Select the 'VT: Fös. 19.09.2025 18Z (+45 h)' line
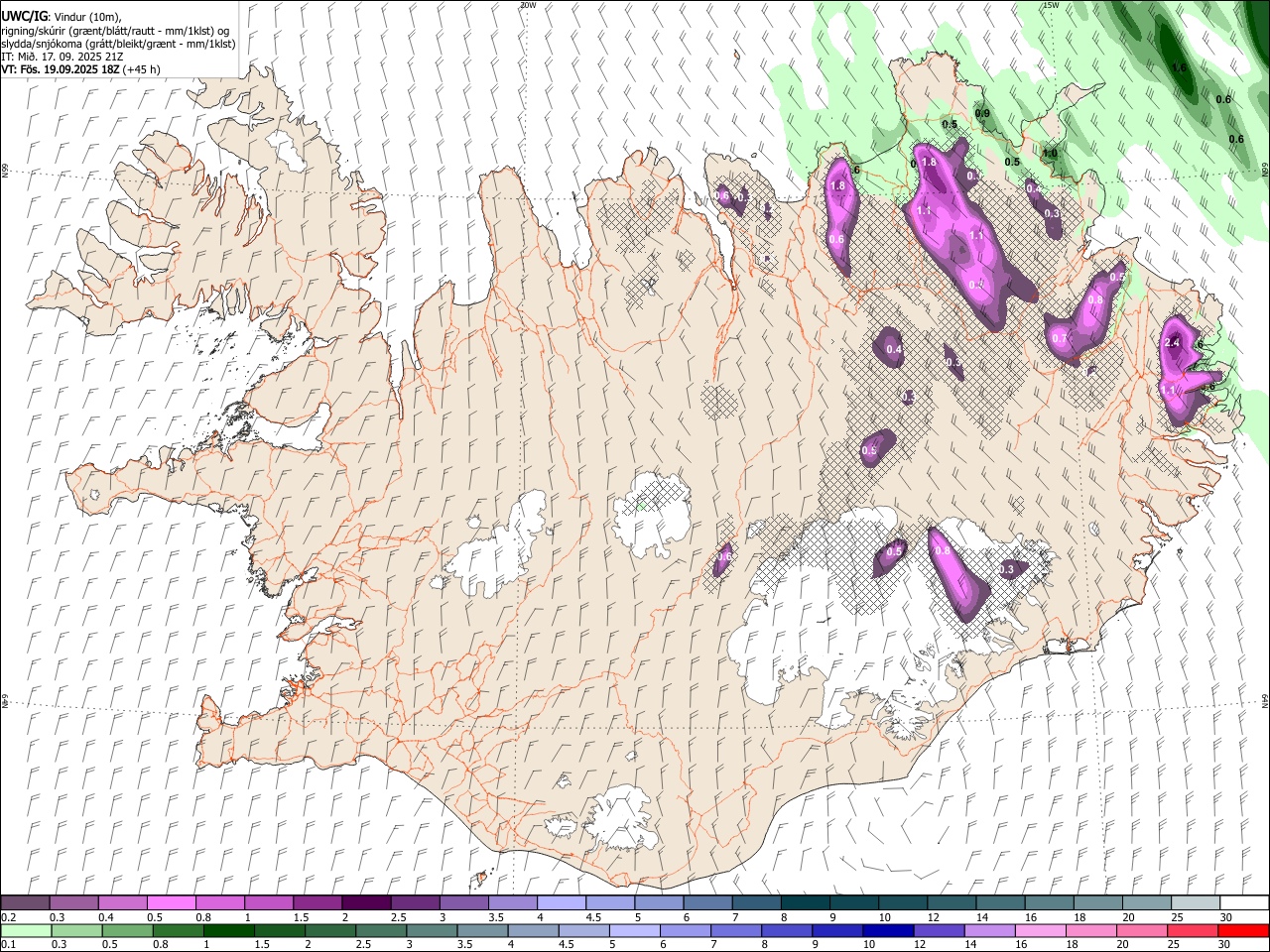This screenshot has width=1270, height=952. pos(80,69)
